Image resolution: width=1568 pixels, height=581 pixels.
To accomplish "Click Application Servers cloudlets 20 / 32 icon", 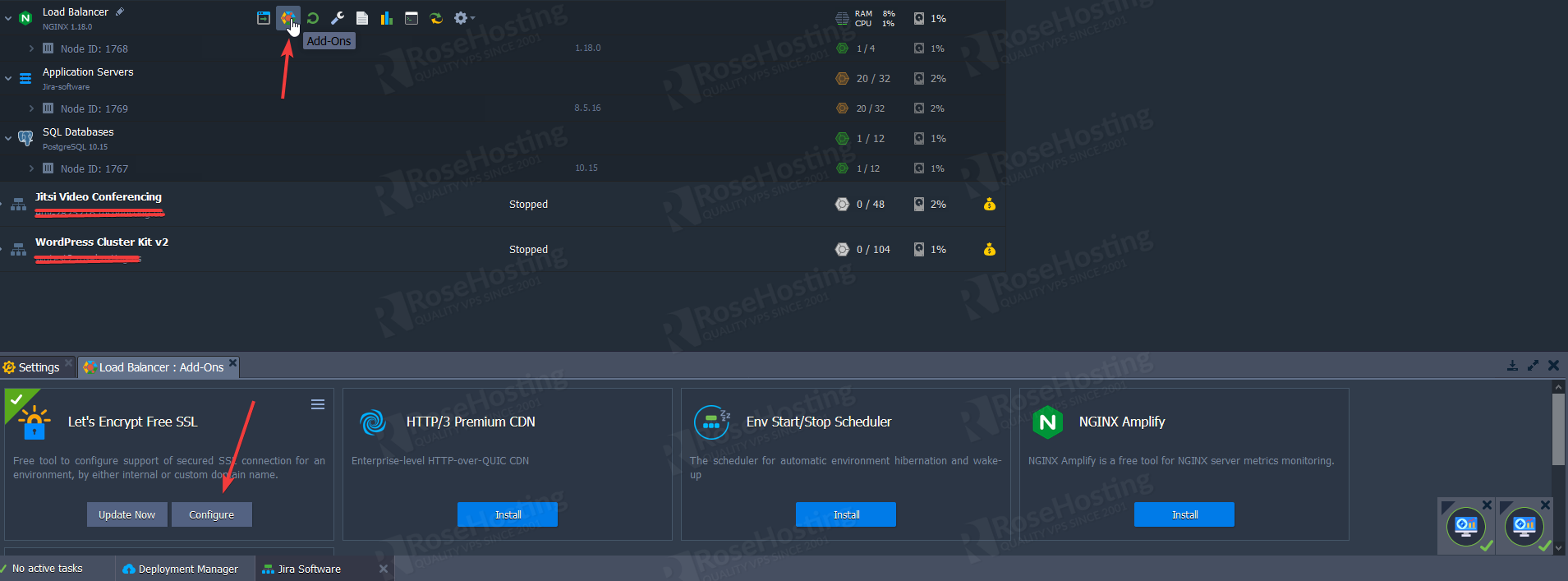I will (x=842, y=78).
